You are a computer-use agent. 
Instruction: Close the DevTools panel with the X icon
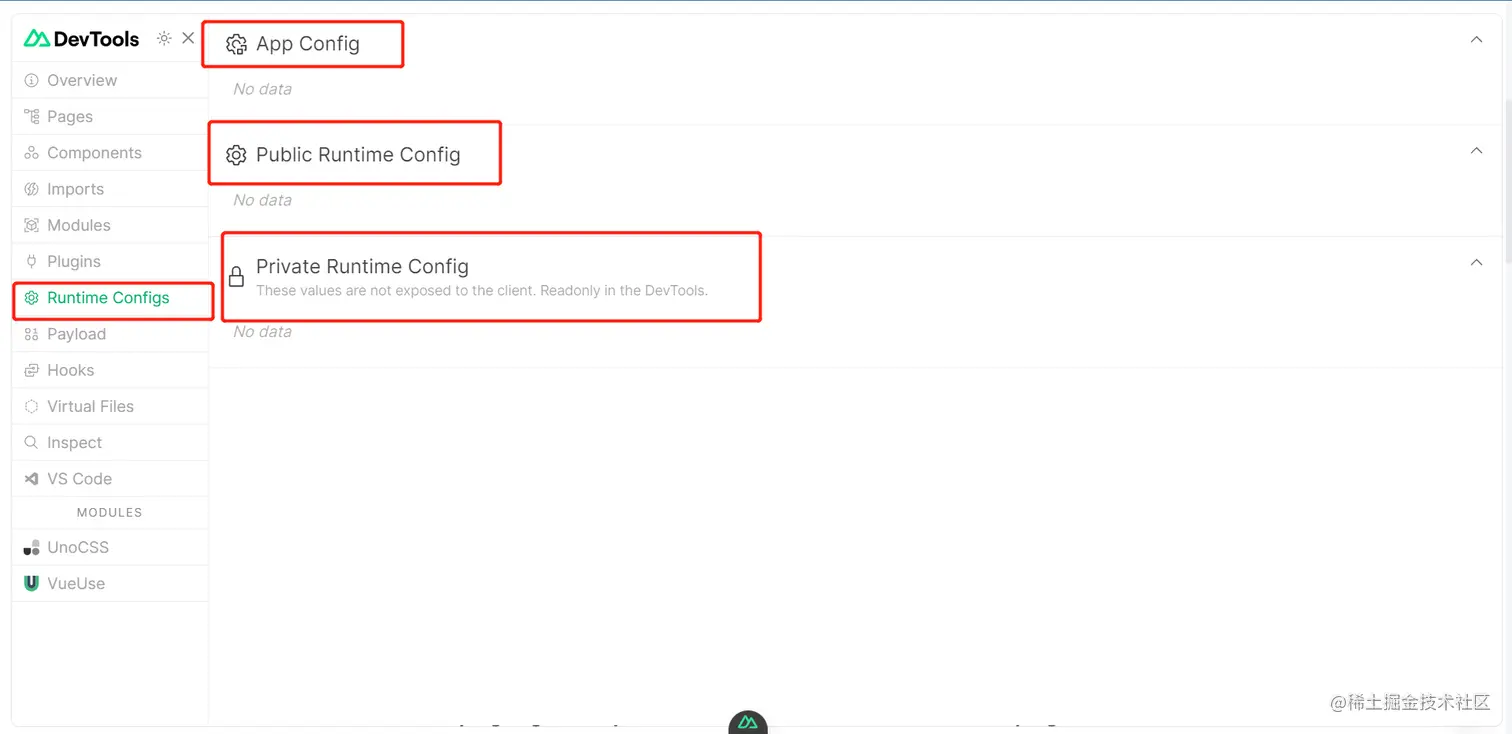point(188,39)
